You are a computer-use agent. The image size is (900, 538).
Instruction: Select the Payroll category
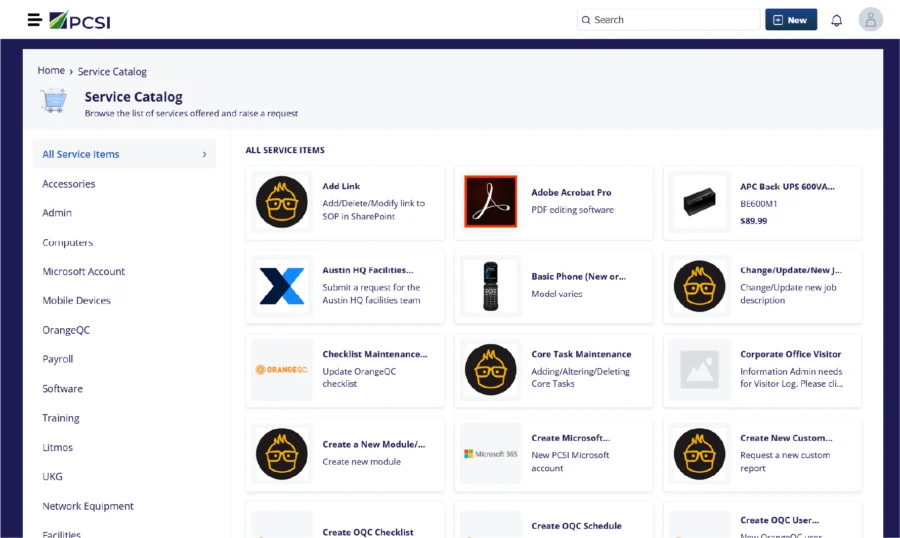[57, 359]
